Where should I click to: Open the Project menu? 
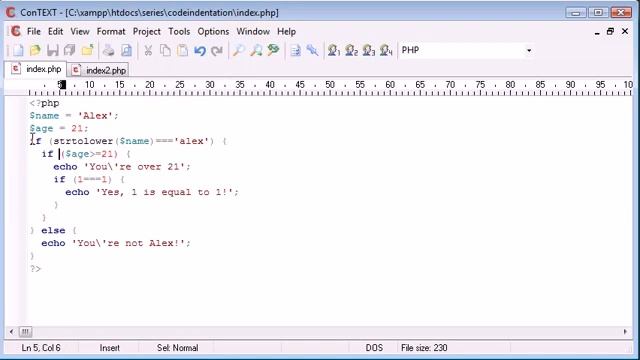147,31
